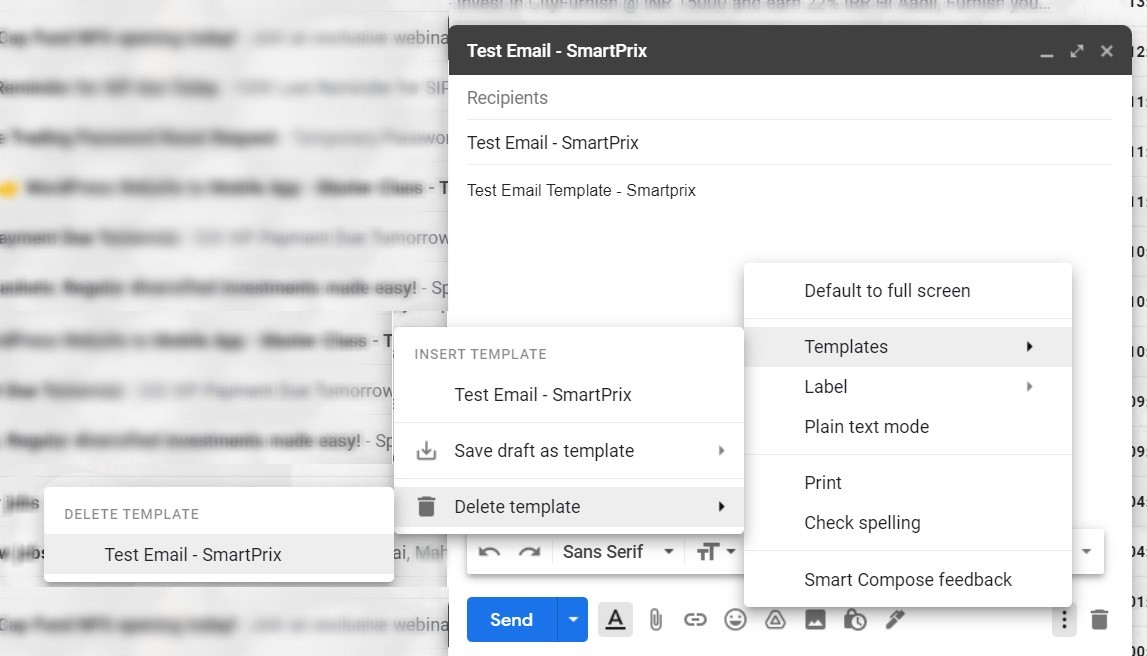Attach a file using the paperclip icon
This screenshot has height=656, width=1147.
tap(656, 619)
